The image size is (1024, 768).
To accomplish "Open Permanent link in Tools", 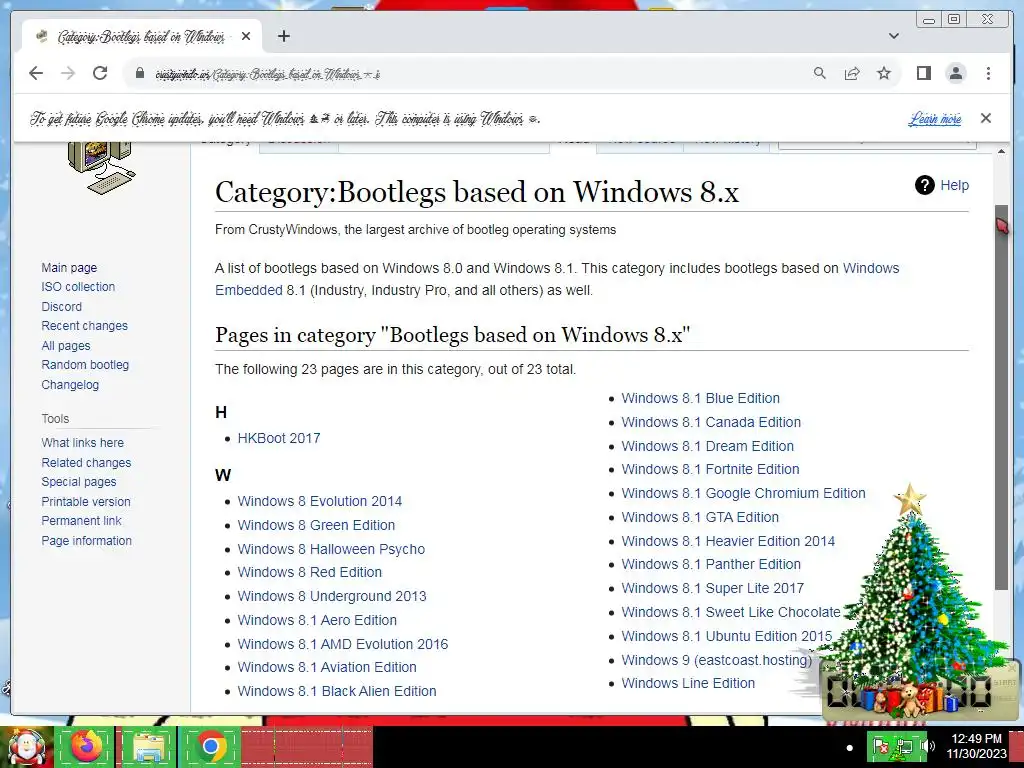I will pos(82,521).
